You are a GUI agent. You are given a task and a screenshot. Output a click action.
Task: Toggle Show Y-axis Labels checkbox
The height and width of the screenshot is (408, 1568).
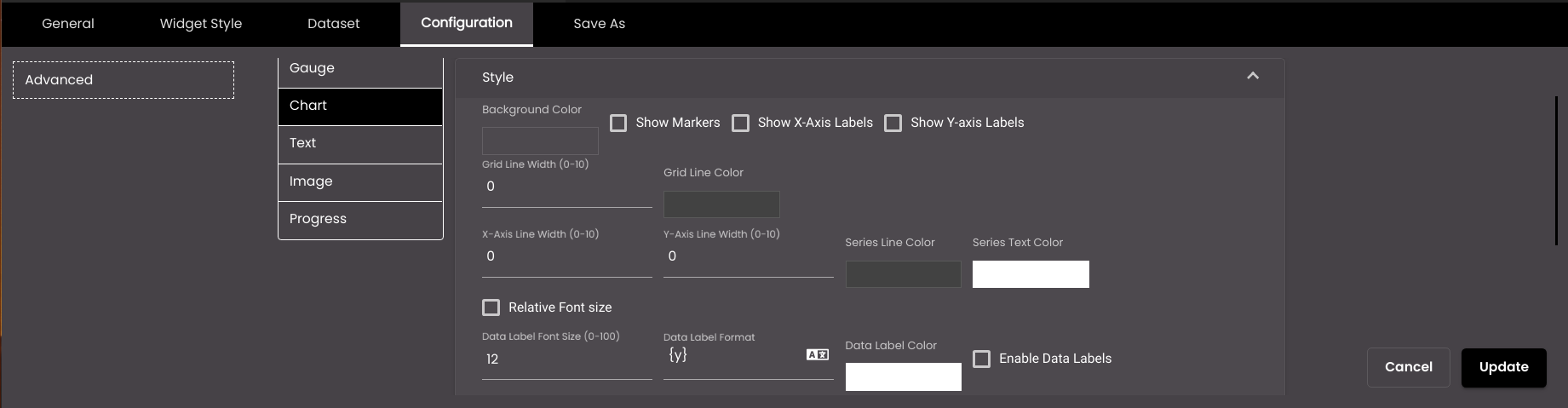pyautogui.click(x=893, y=123)
